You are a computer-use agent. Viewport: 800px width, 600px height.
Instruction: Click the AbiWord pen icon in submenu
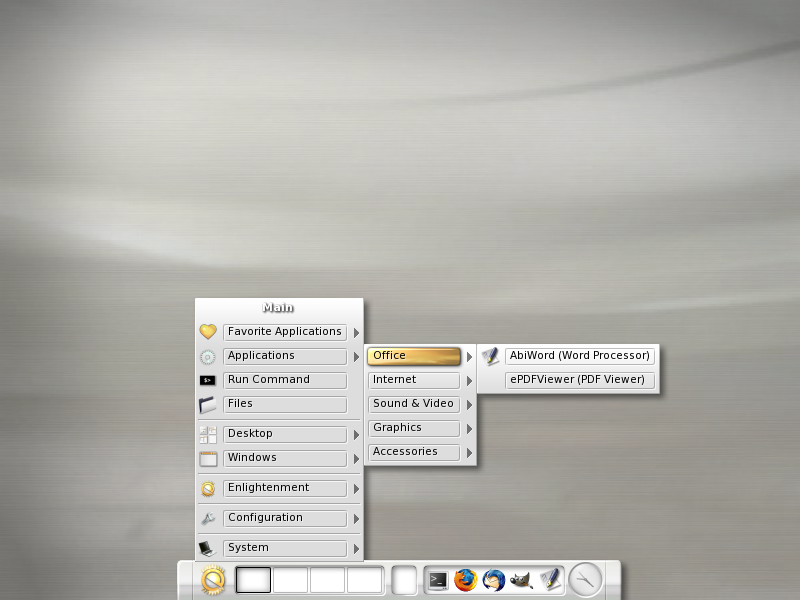tap(490, 356)
